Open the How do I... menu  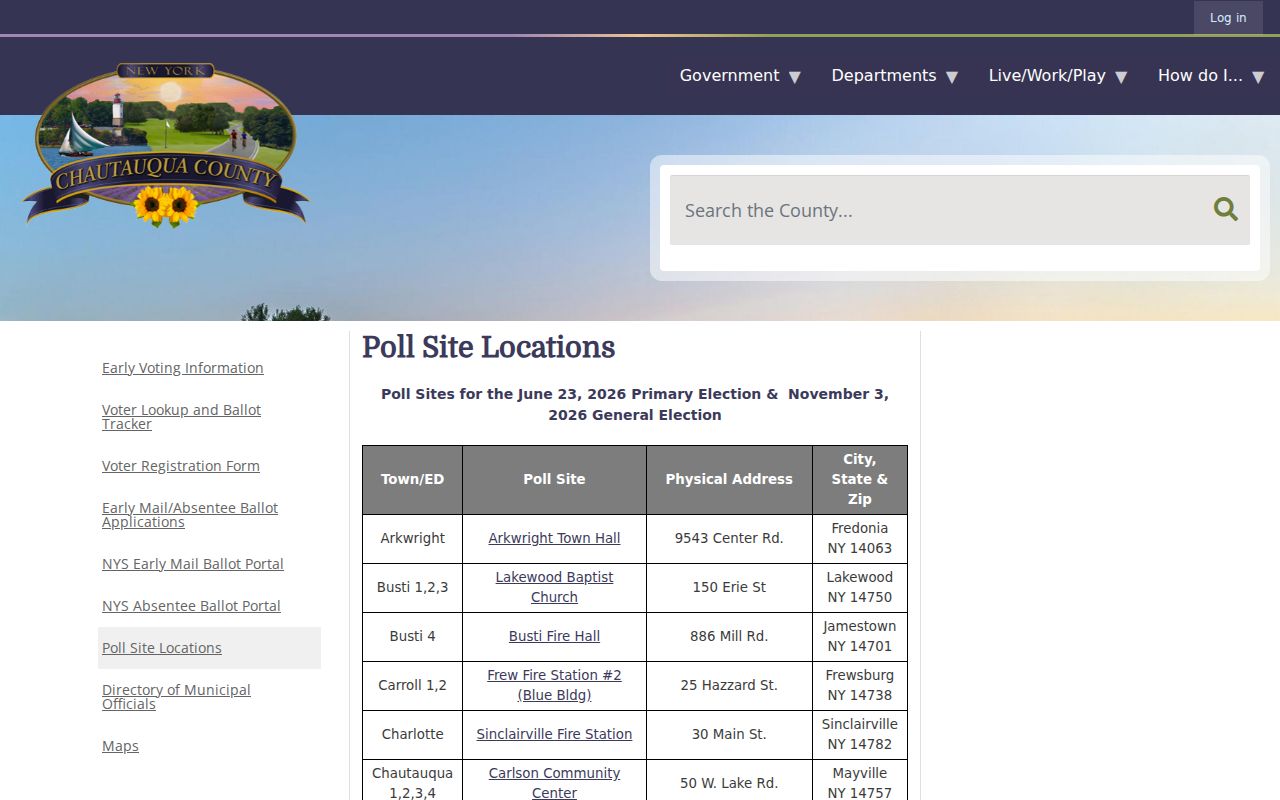tap(1200, 75)
